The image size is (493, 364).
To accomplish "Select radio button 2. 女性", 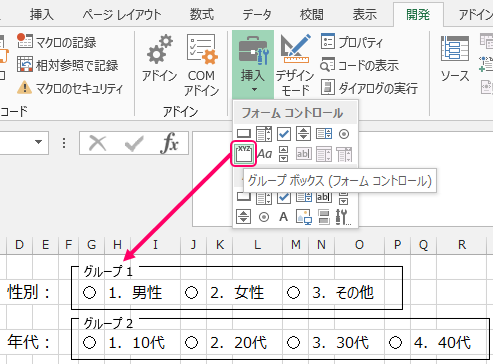I will [x=191, y=292].
